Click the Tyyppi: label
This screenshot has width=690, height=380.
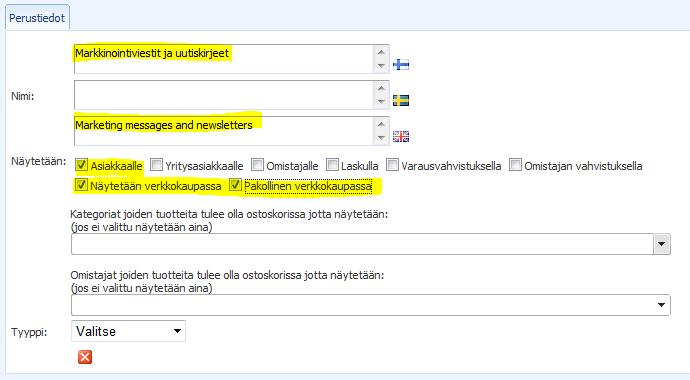pyautogui.click(x=29, y=332)
